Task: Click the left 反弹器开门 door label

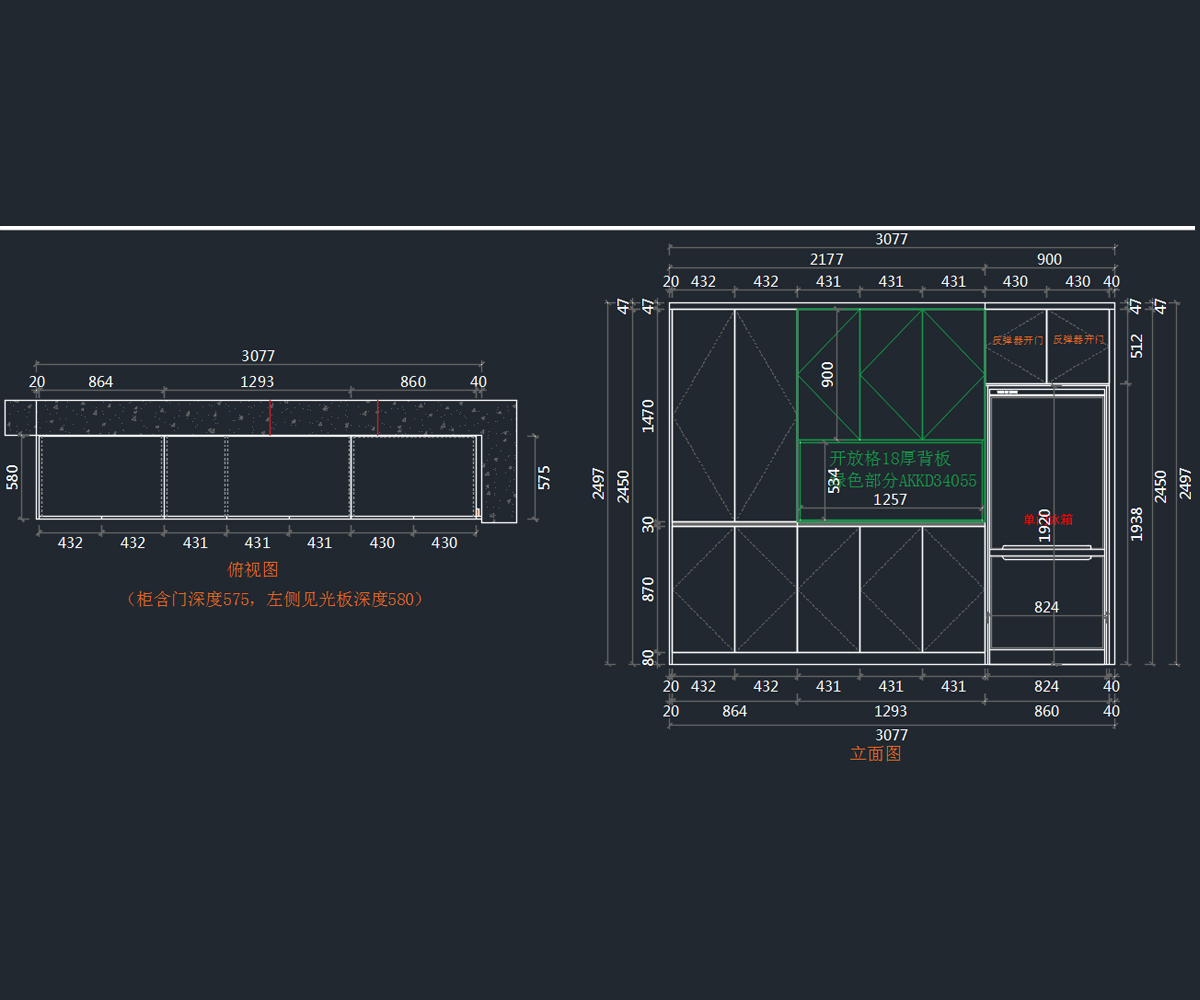Action: tap(1017, 340)
